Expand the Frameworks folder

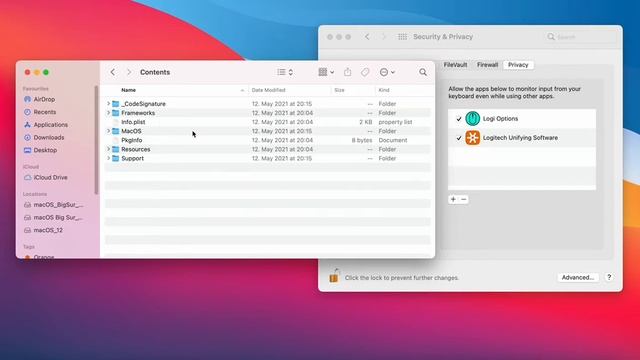108,113
